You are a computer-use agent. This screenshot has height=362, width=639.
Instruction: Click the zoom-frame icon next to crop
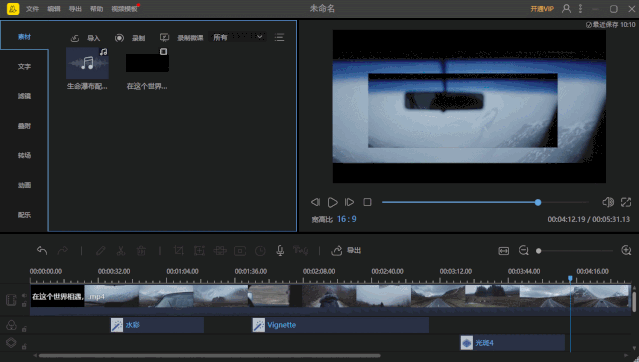click(x=199, y=250)
